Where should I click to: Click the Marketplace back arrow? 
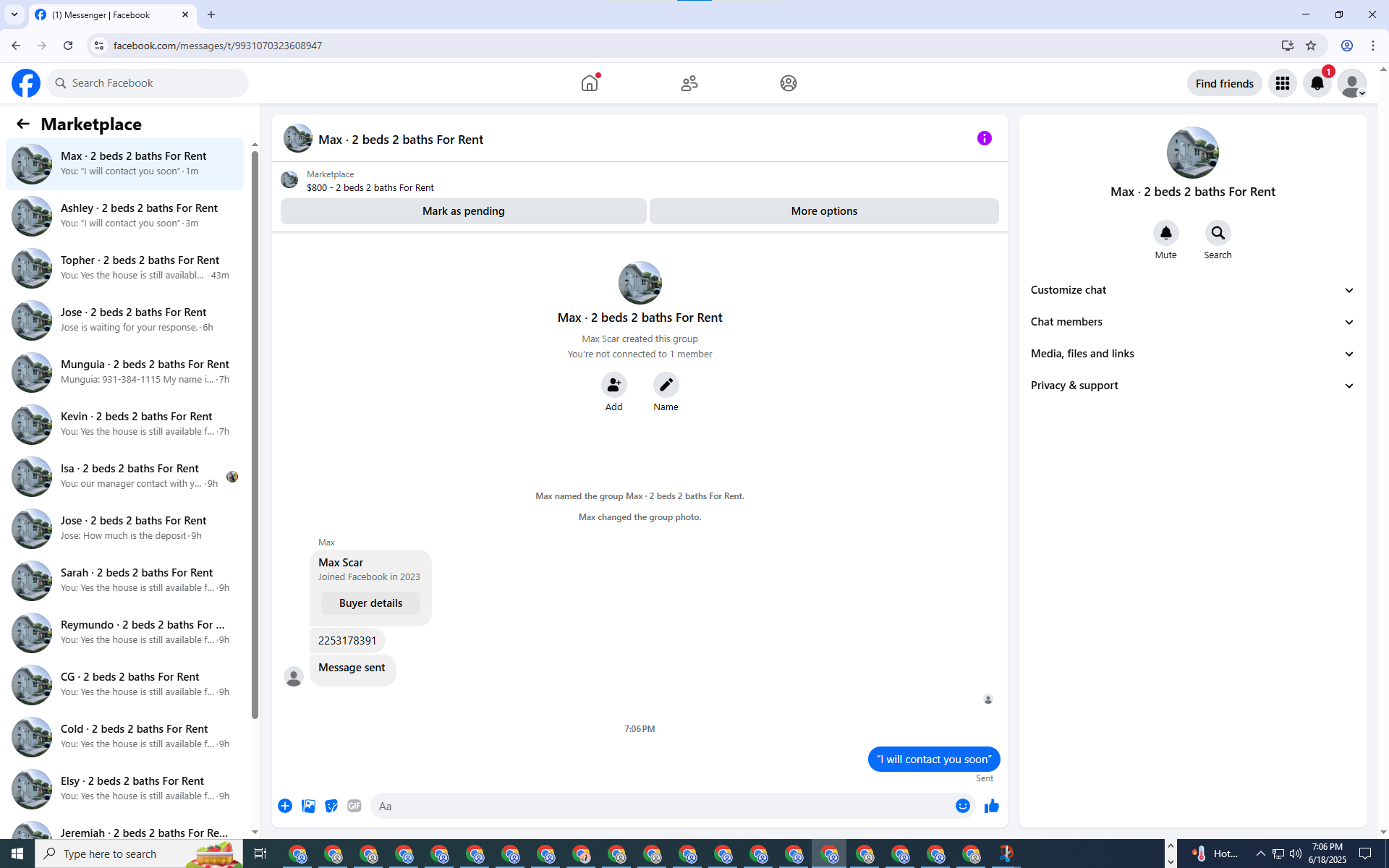pos(23,124)
